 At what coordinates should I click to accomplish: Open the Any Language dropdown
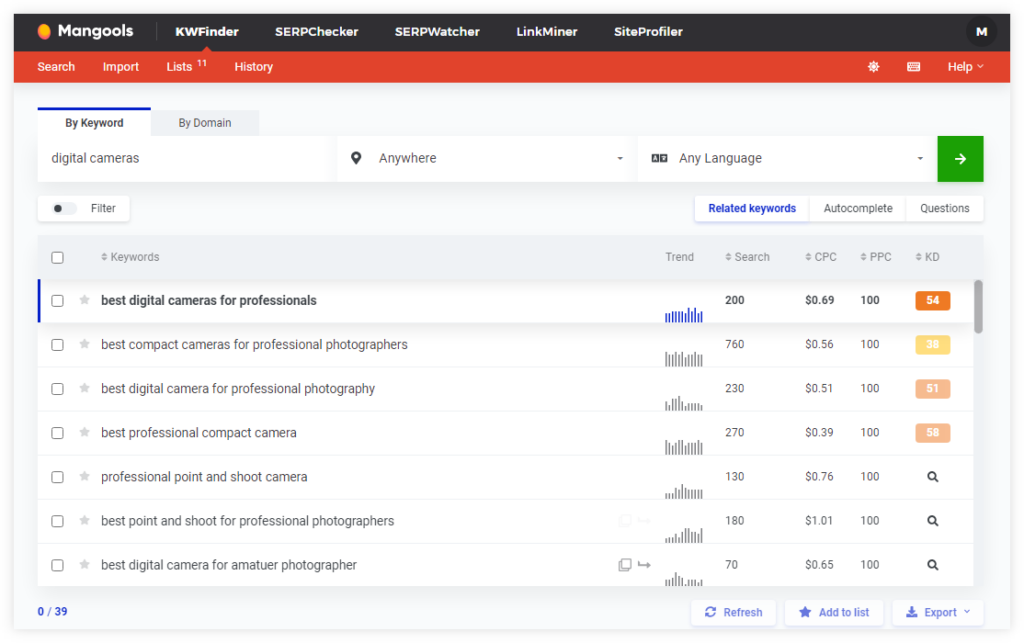[919, 158]
